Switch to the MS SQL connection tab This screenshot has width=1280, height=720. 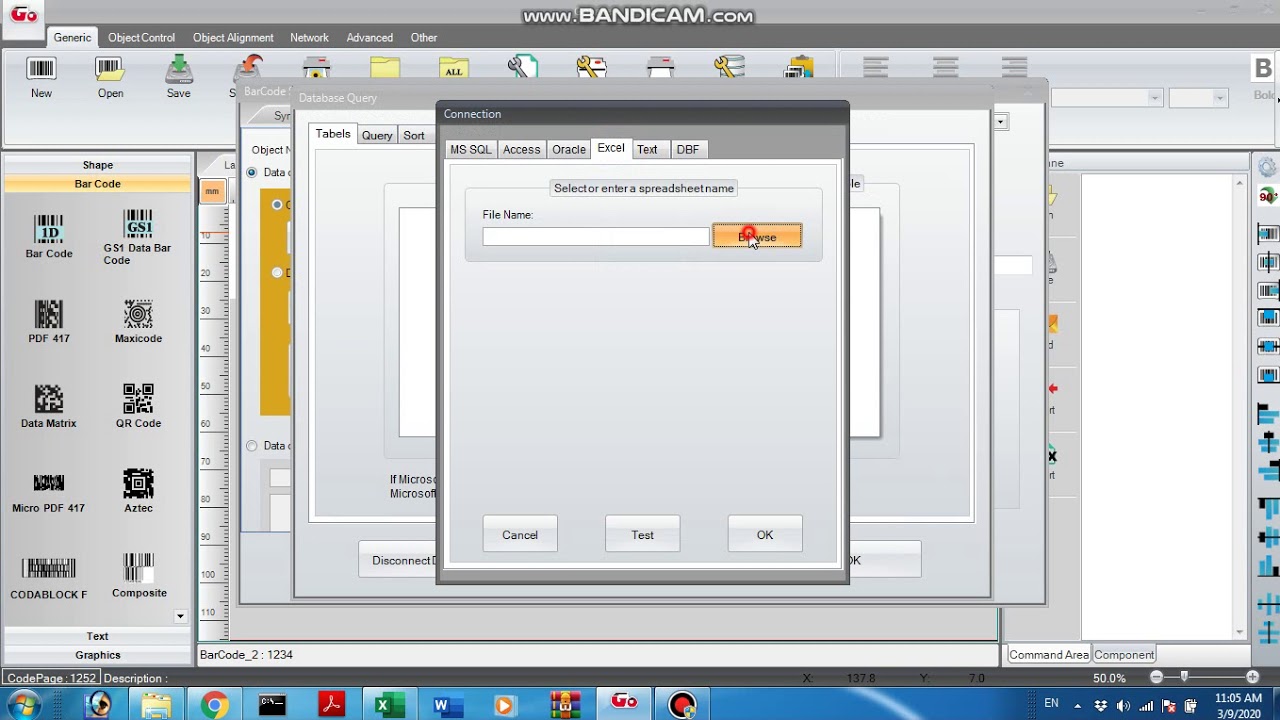point(470,149)
